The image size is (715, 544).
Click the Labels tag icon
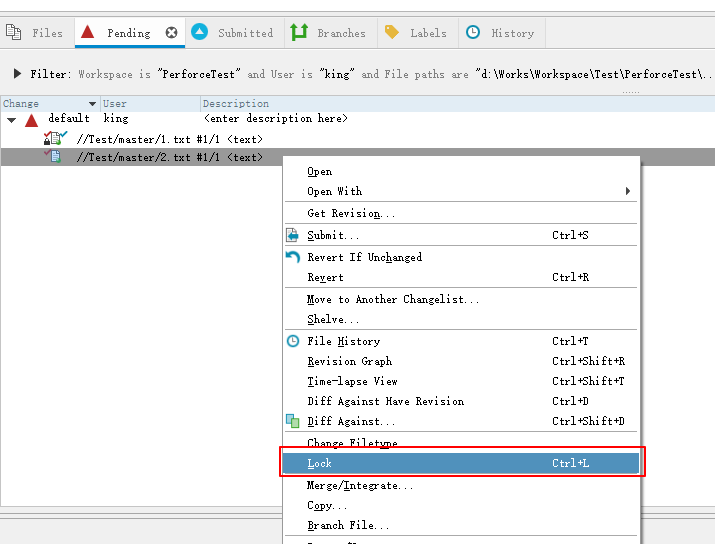392,33
